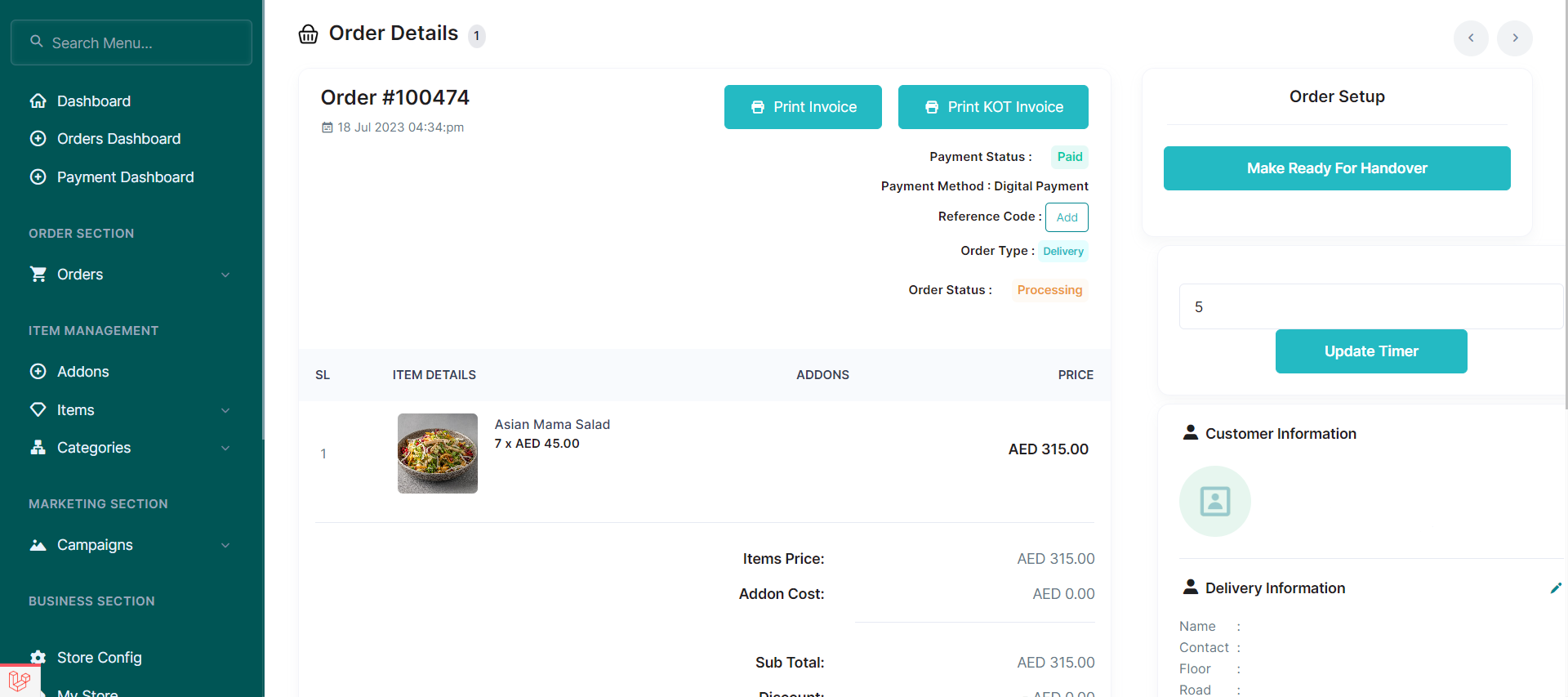Add a reference code
1568x697 pixels.
coord(1066,217)
